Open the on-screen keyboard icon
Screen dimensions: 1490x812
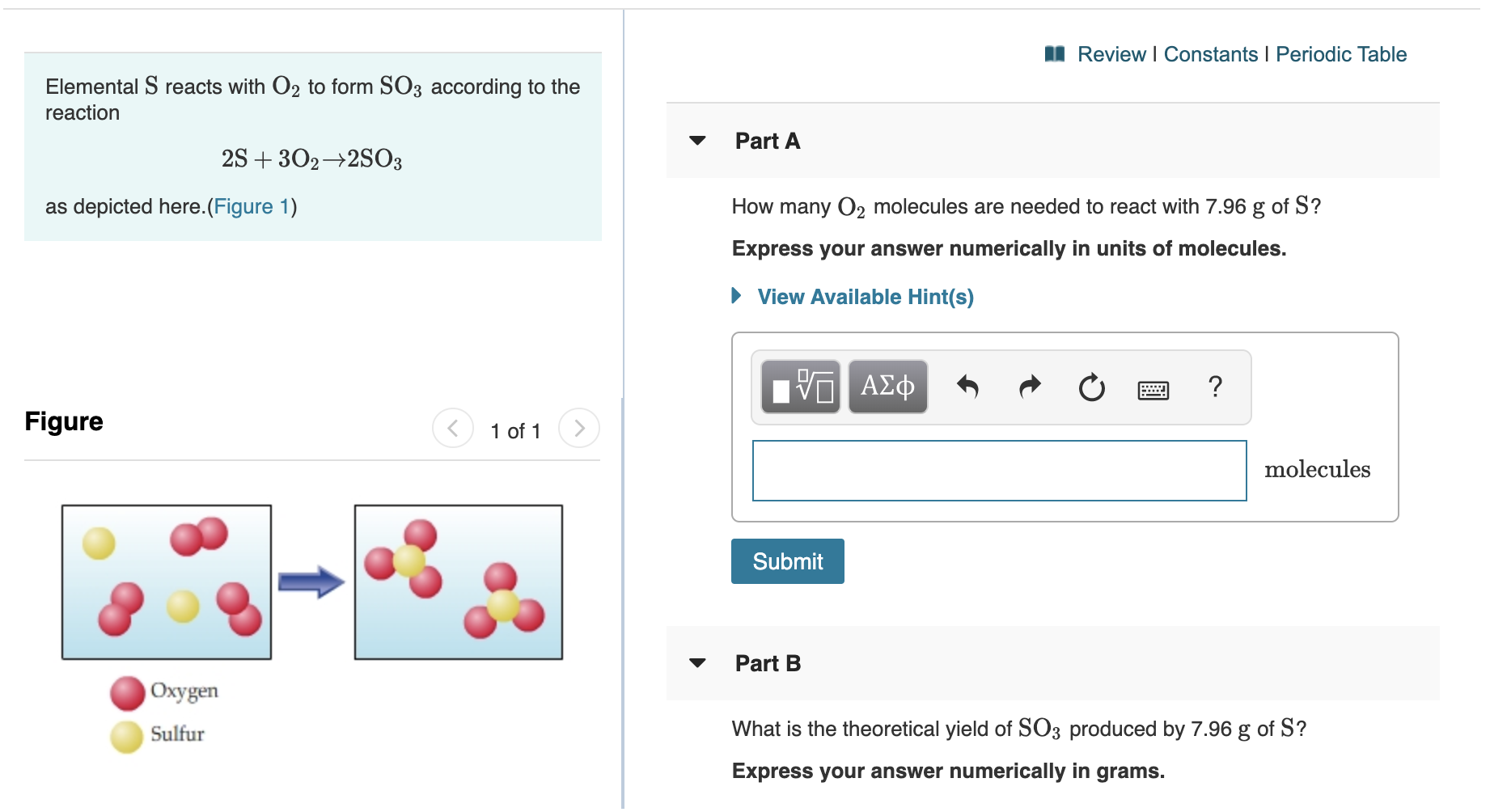[1153, 389]
